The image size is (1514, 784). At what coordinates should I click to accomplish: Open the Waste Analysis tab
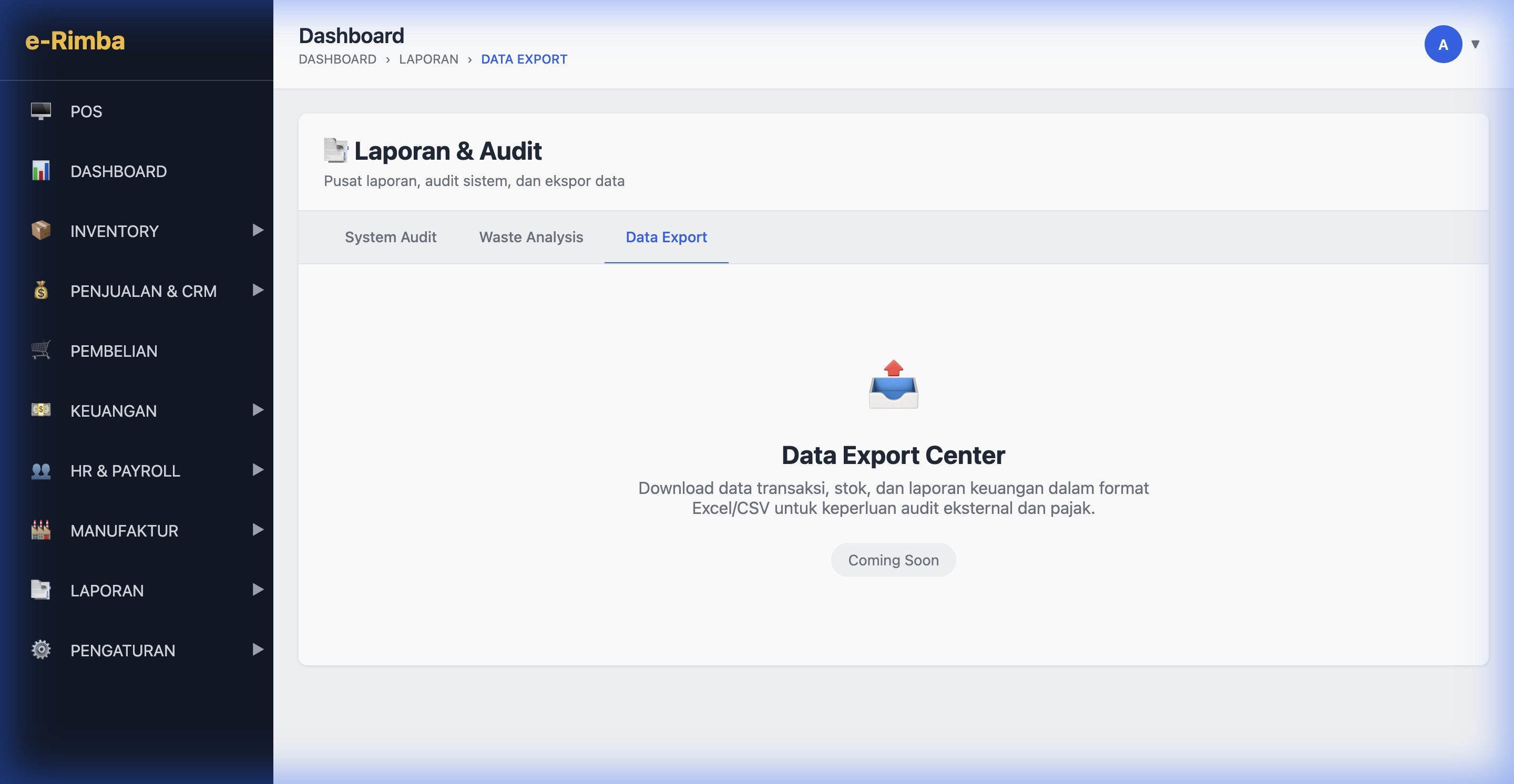pyautogui.click(x=531, y=238)
